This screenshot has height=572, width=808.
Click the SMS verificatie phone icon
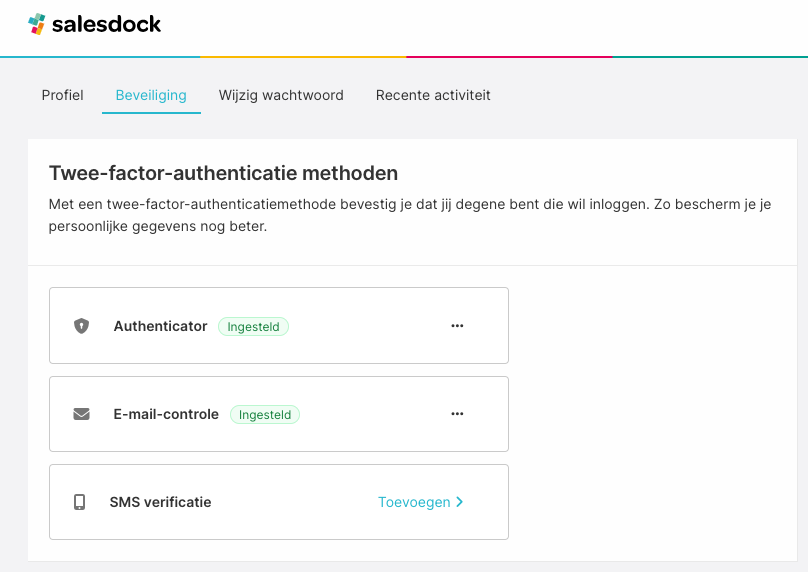[80, 502]
